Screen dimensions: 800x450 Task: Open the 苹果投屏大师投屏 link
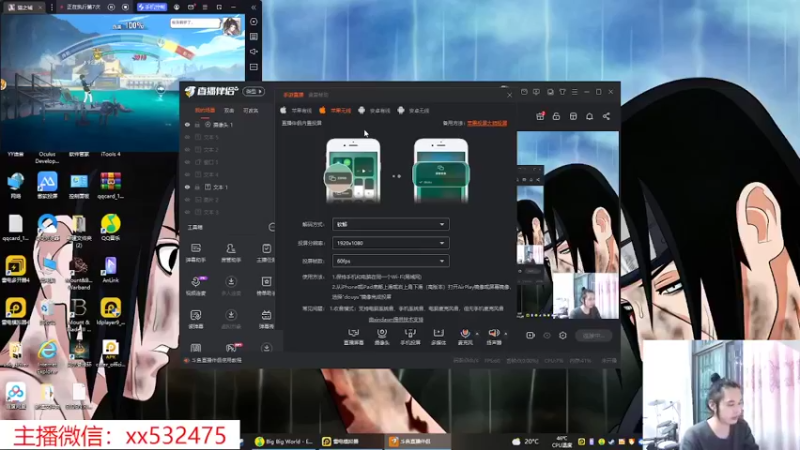tap(487, 123)
